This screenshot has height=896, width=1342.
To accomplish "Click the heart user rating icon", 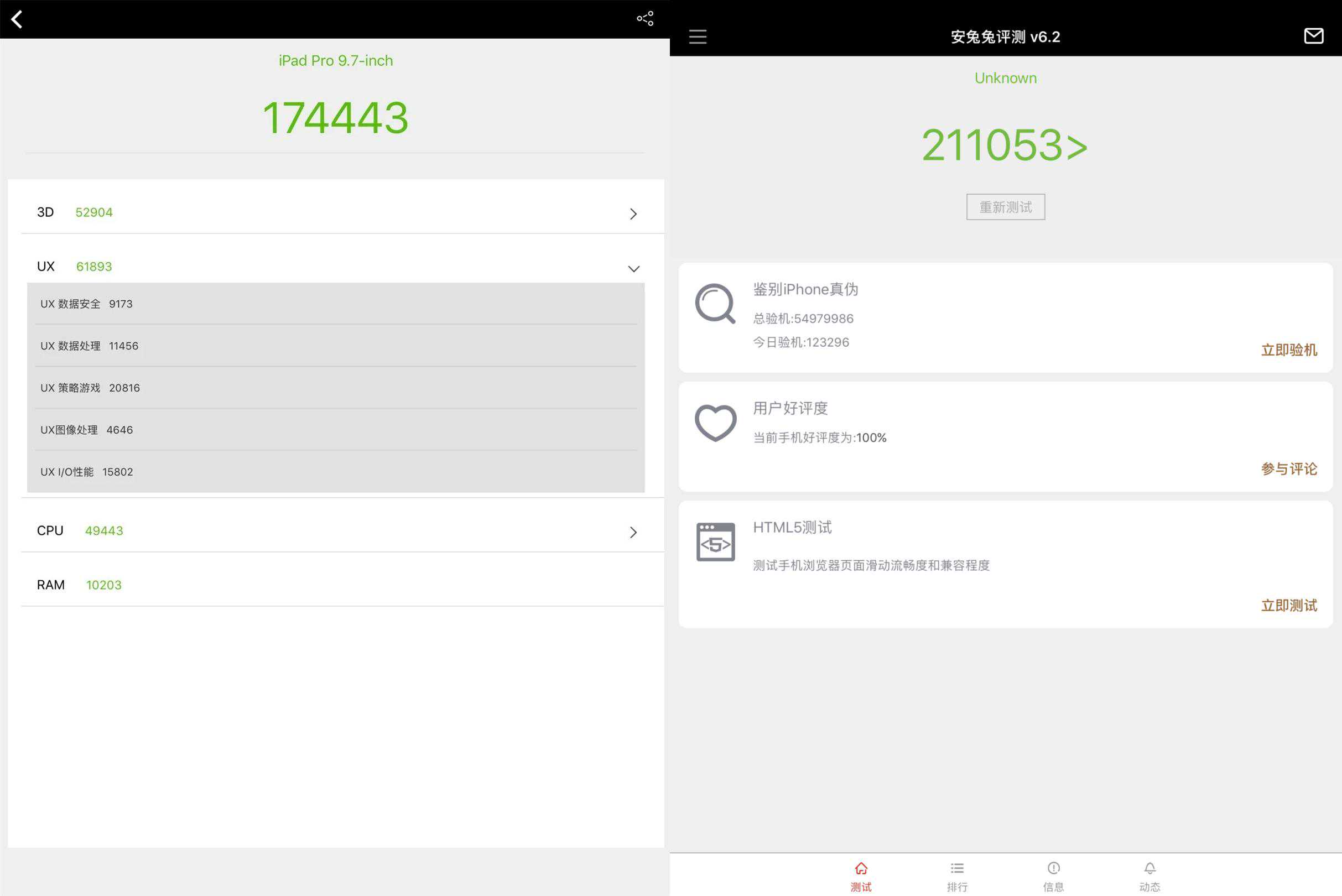I will click(715, 423).
